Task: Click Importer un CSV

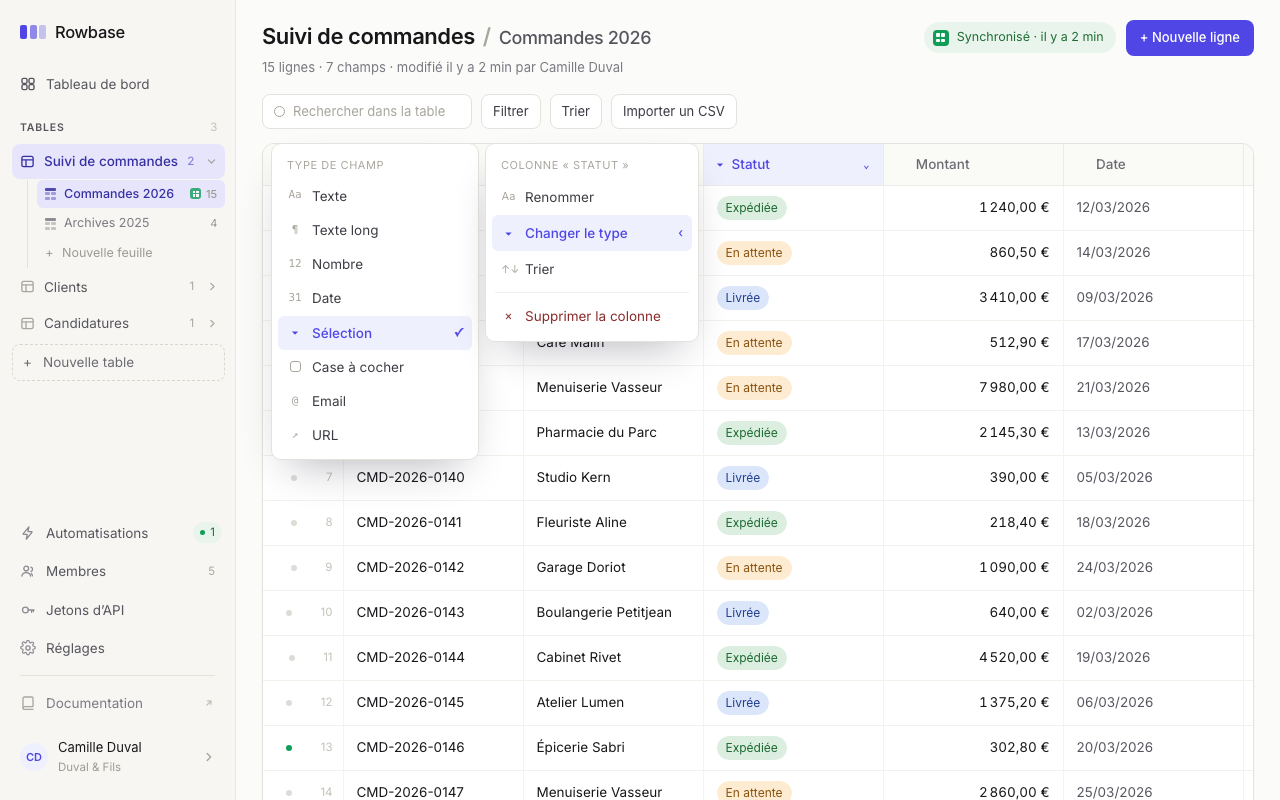Action: (674, 112)
